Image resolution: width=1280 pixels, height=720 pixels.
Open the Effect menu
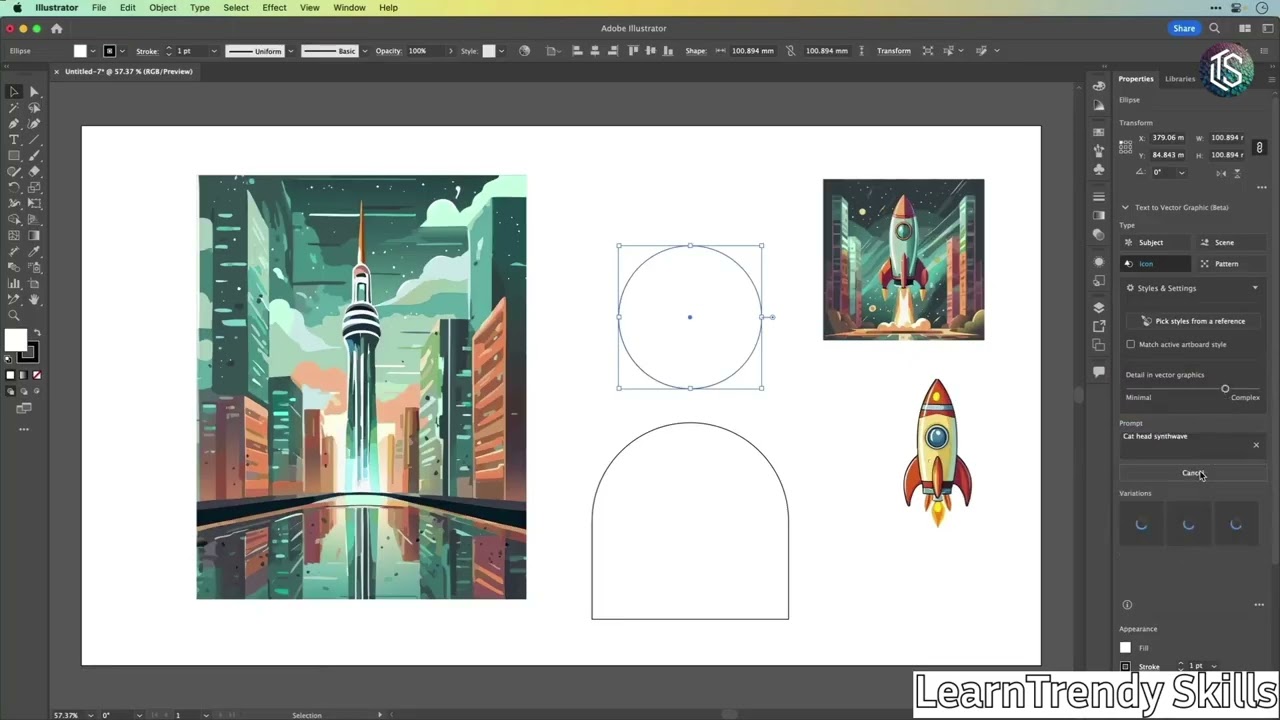point(274,7)
